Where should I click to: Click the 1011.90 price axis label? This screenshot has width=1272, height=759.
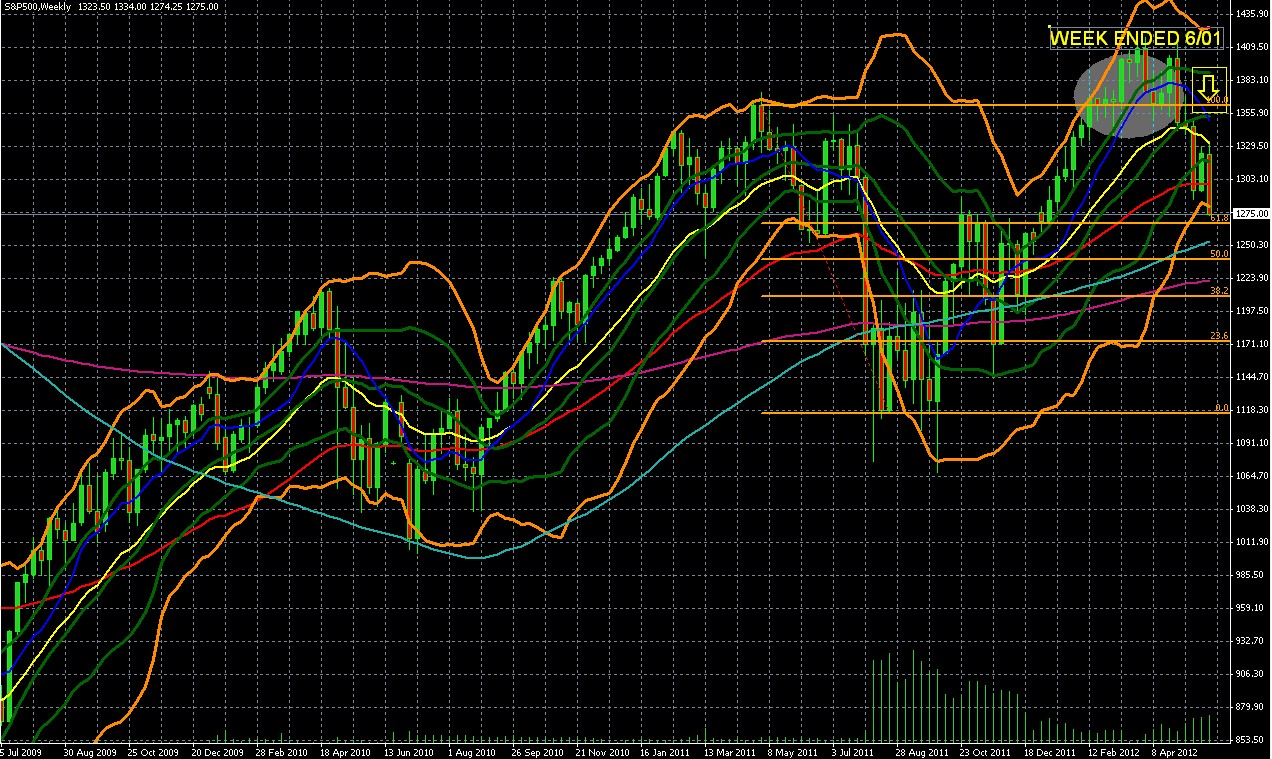pos(1251,542)
